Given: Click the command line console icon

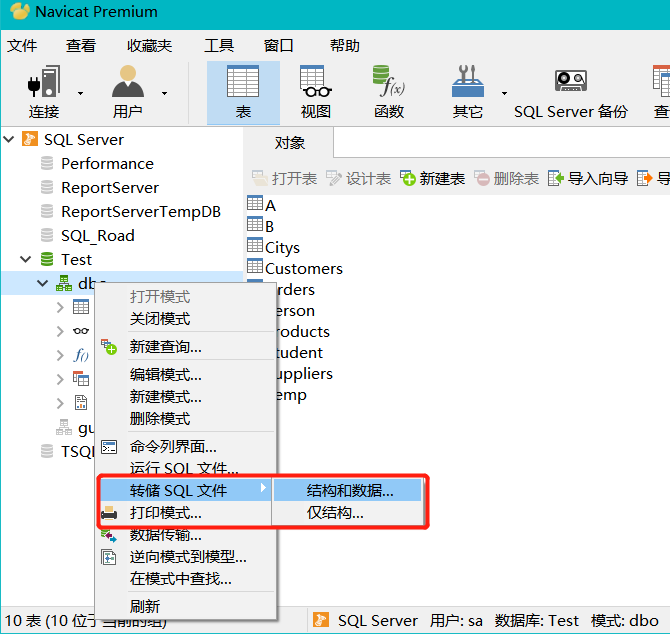Looking at the screenshot, I should [109, 447].
